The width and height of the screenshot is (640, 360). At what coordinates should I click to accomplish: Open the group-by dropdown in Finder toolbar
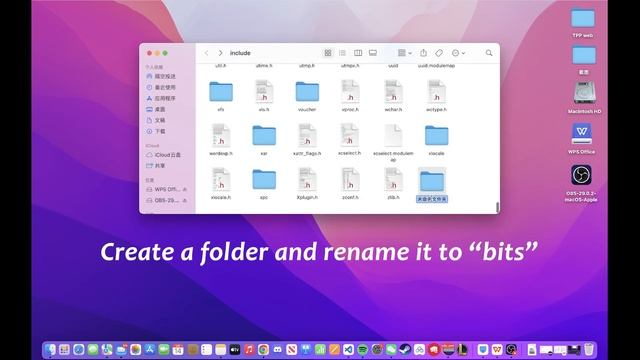[x=404, y=53]
